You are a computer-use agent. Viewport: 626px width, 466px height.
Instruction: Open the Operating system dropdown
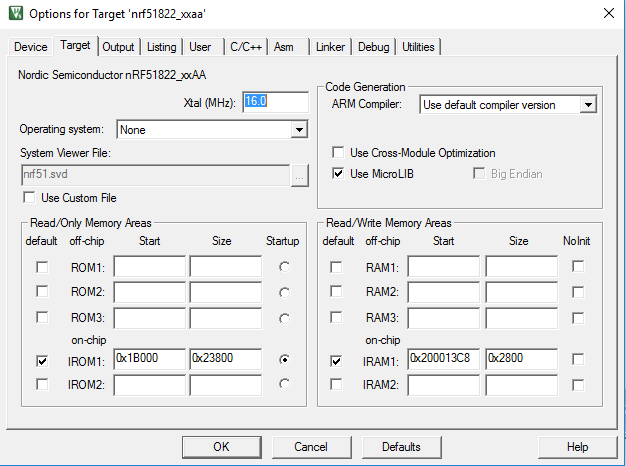[299, 130]
